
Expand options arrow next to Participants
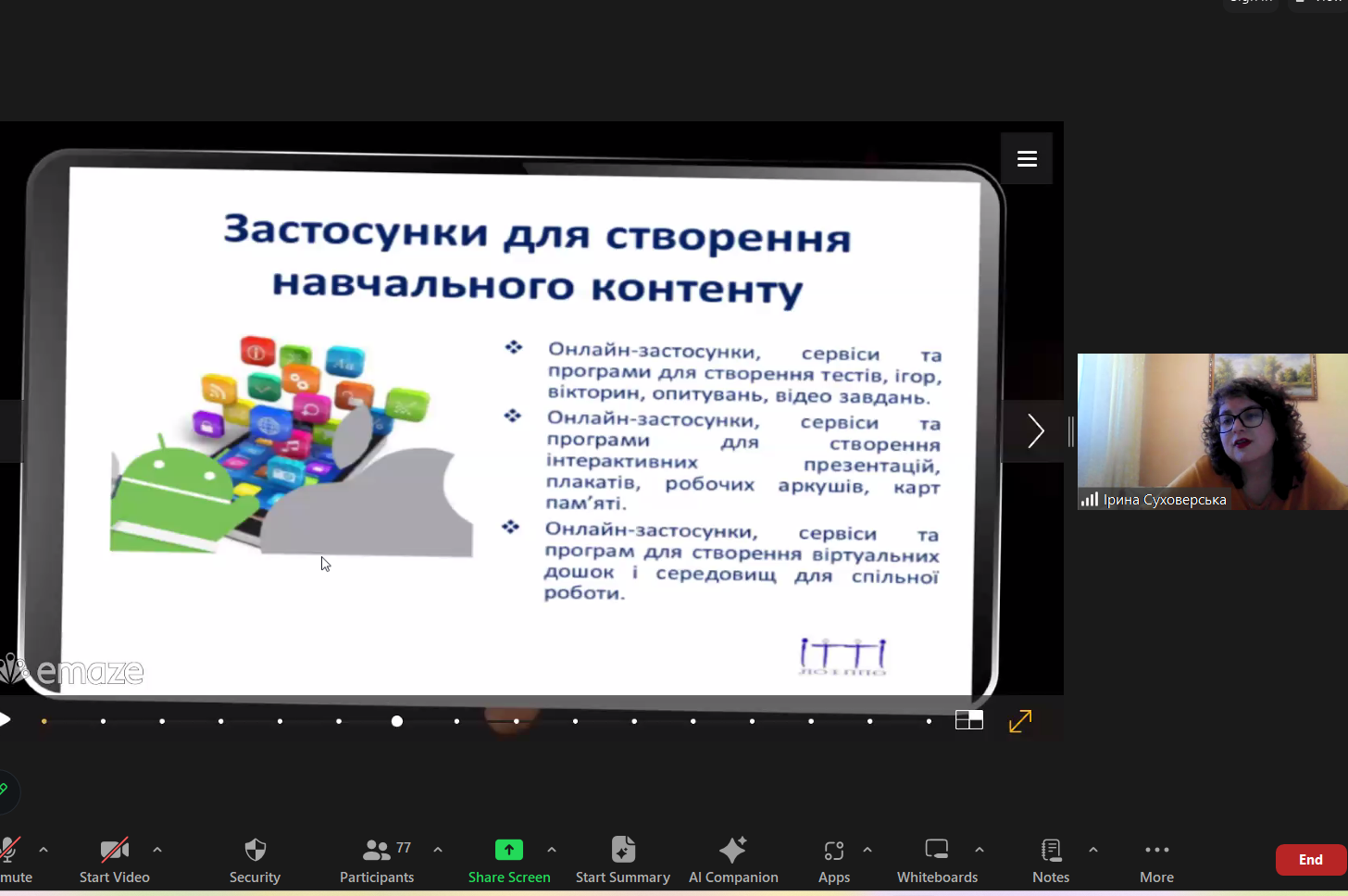[438, 850]
